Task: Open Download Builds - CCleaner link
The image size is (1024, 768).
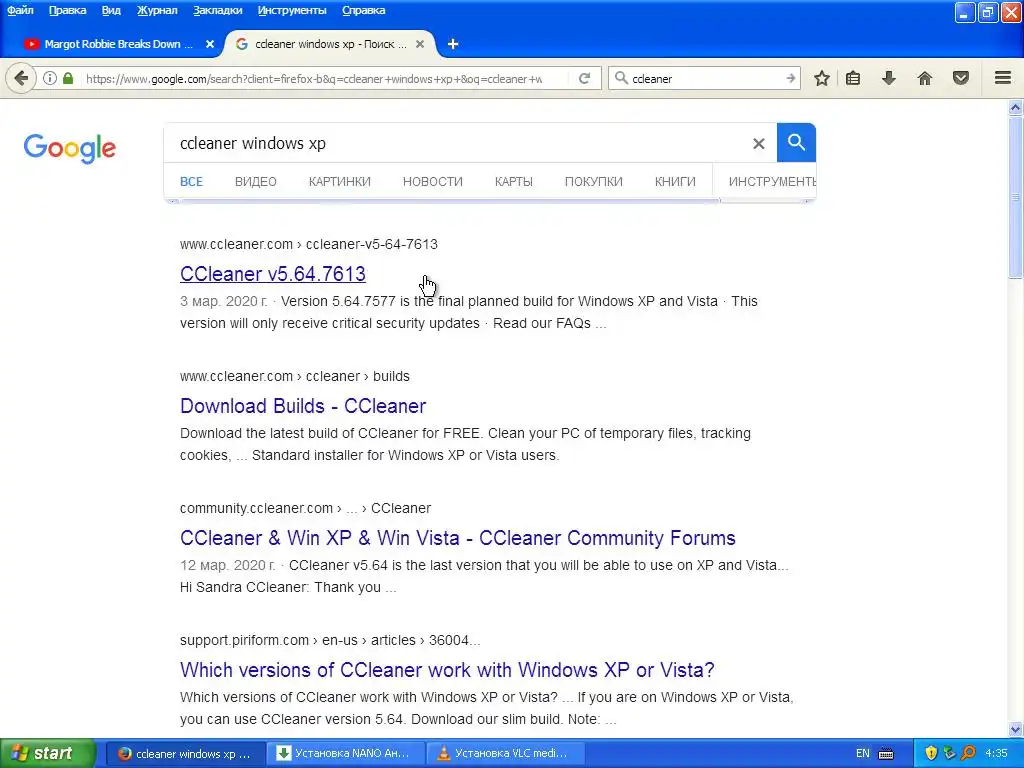Action: 303,406
